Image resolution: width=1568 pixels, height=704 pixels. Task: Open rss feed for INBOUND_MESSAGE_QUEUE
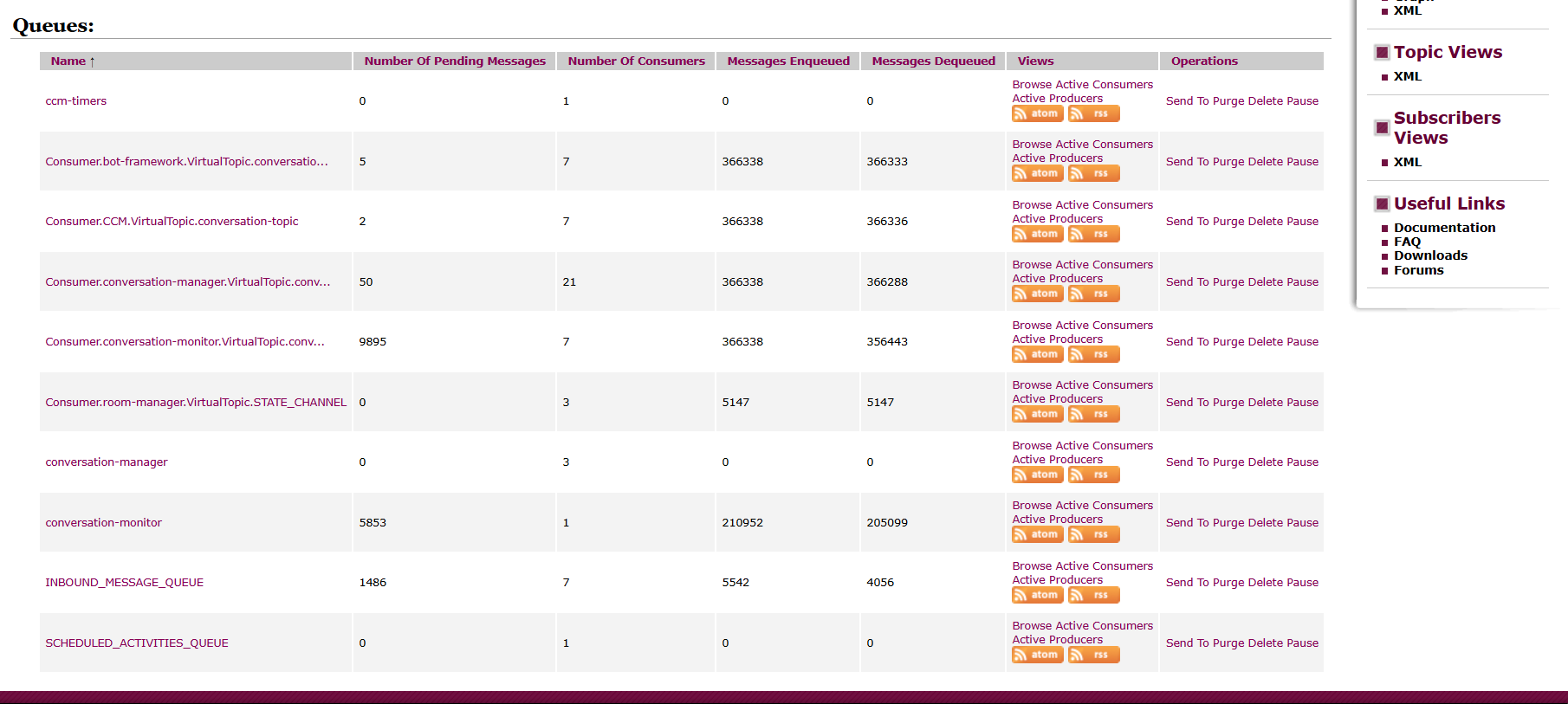[1093, 595]
